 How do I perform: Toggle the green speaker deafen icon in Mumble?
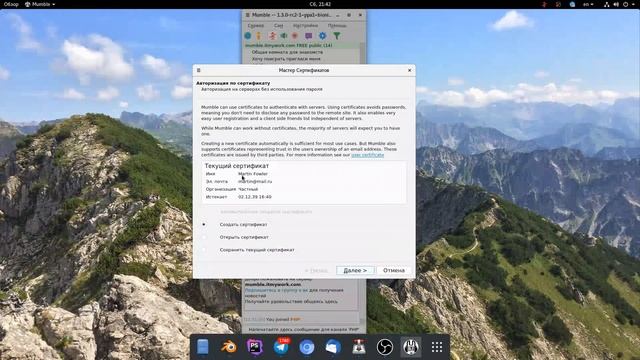pyautogui.click(x=284, y=36)
